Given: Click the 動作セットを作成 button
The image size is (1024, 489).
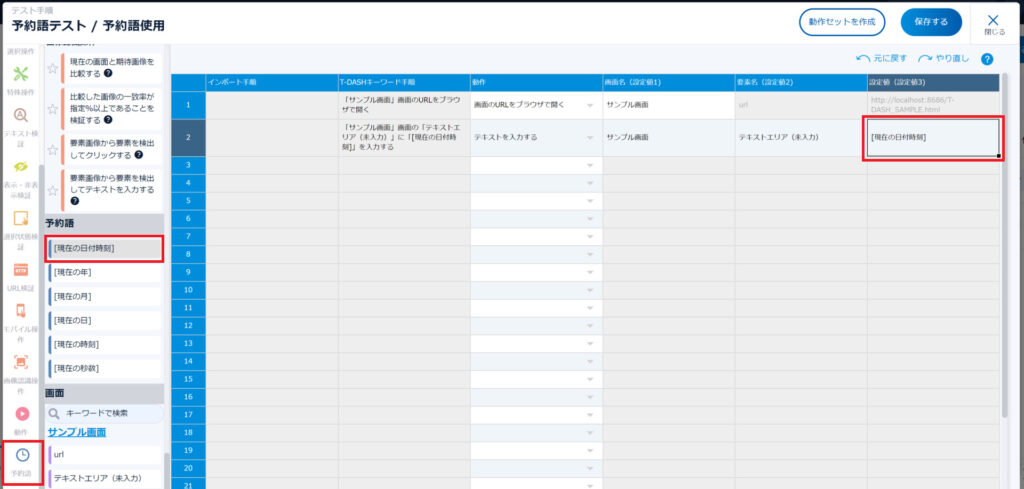Looking at the screenshot, I should pyautogui.click(x=842, y=22).
